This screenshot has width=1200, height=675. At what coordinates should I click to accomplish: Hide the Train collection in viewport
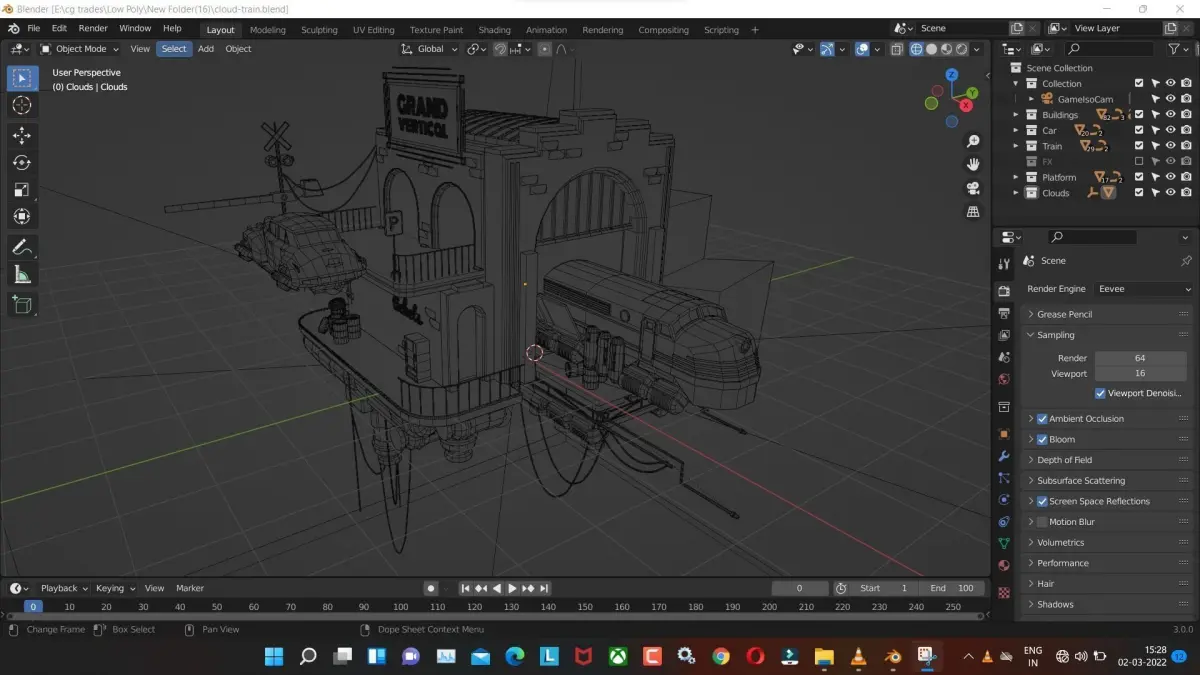[1170, 146]
